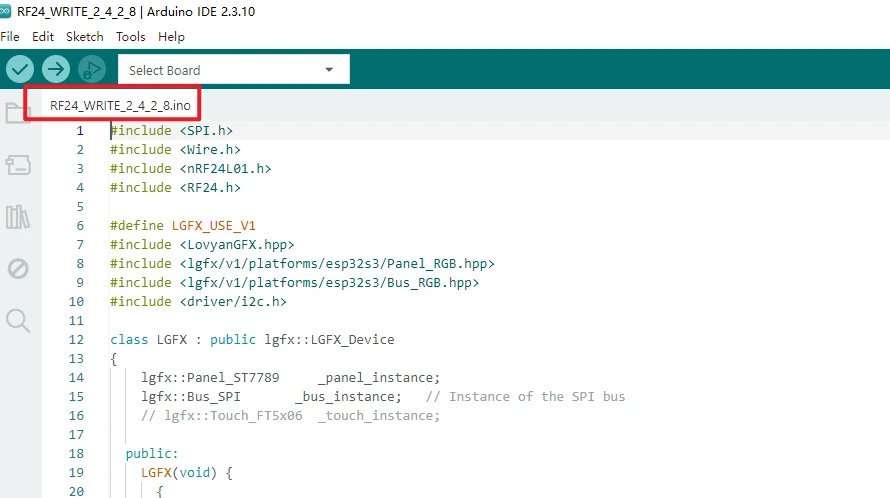Click the '#include <driver/i2c.h>' line
Screen dimensions: 890x498
pos(198,302)
